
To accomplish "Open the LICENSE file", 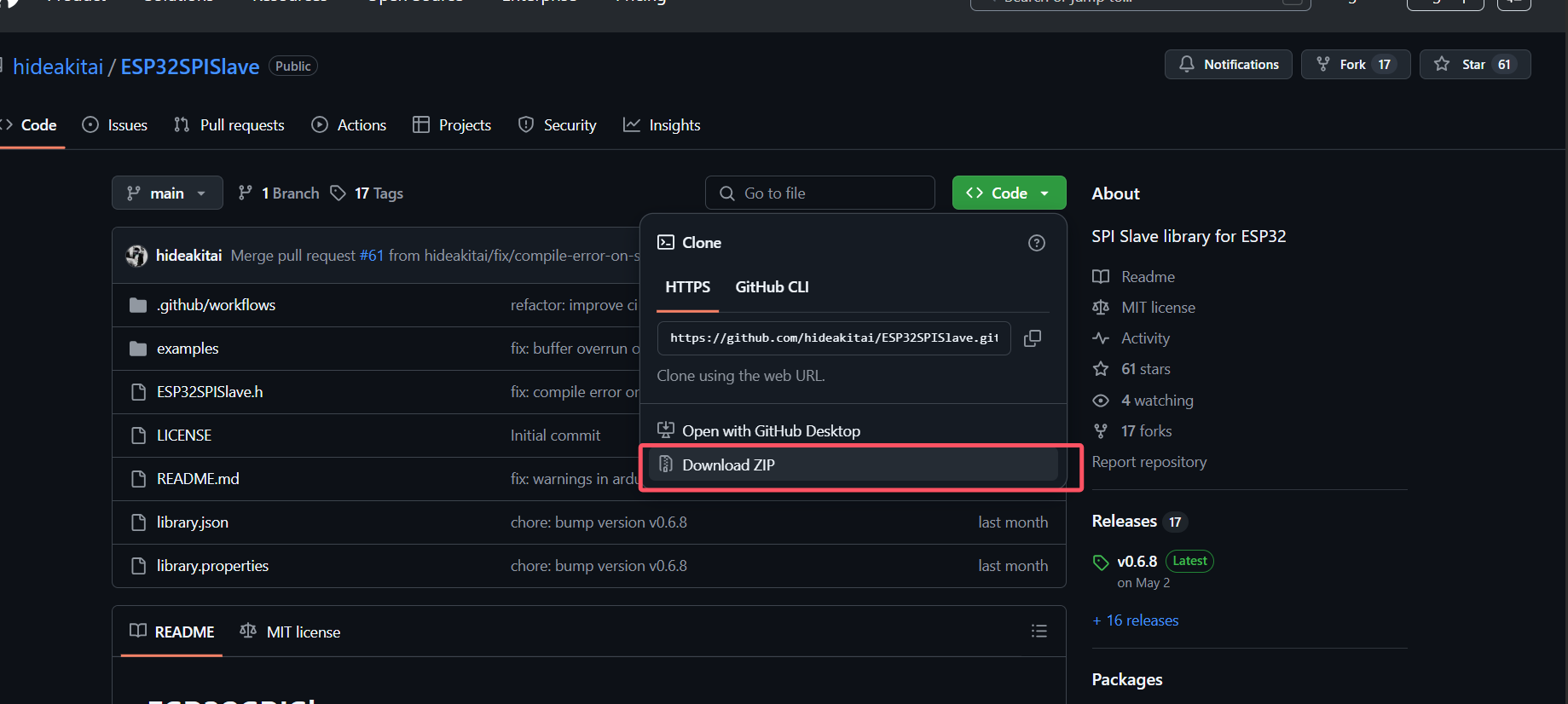I will [184, 436].
